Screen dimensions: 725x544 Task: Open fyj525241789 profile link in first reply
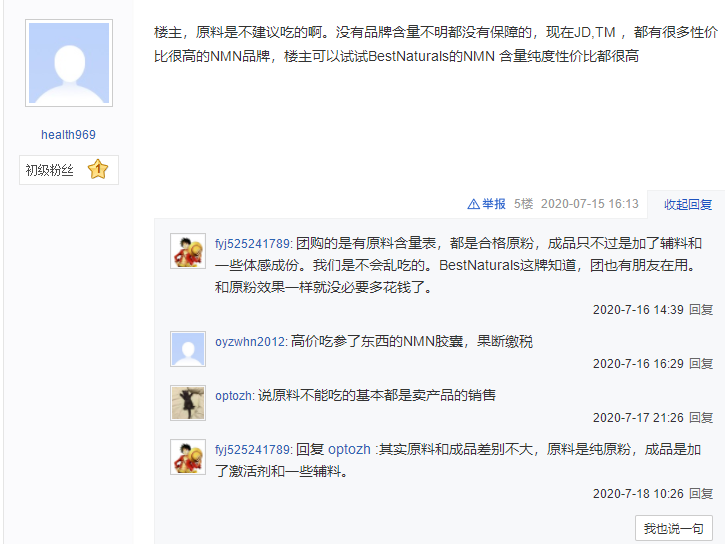pyautogui.click(x=253, y=244)
